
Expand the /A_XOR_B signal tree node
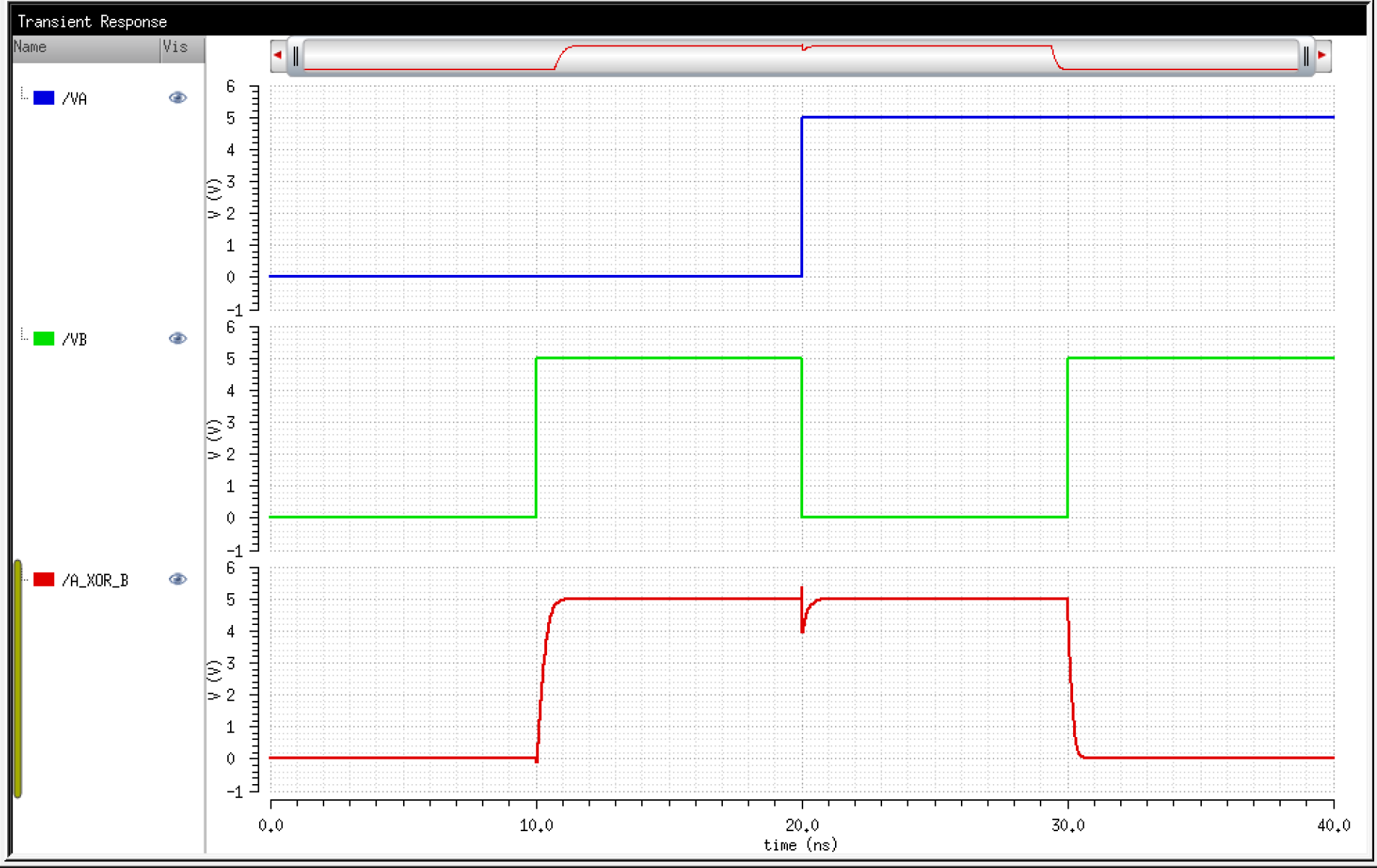[25, 579]
